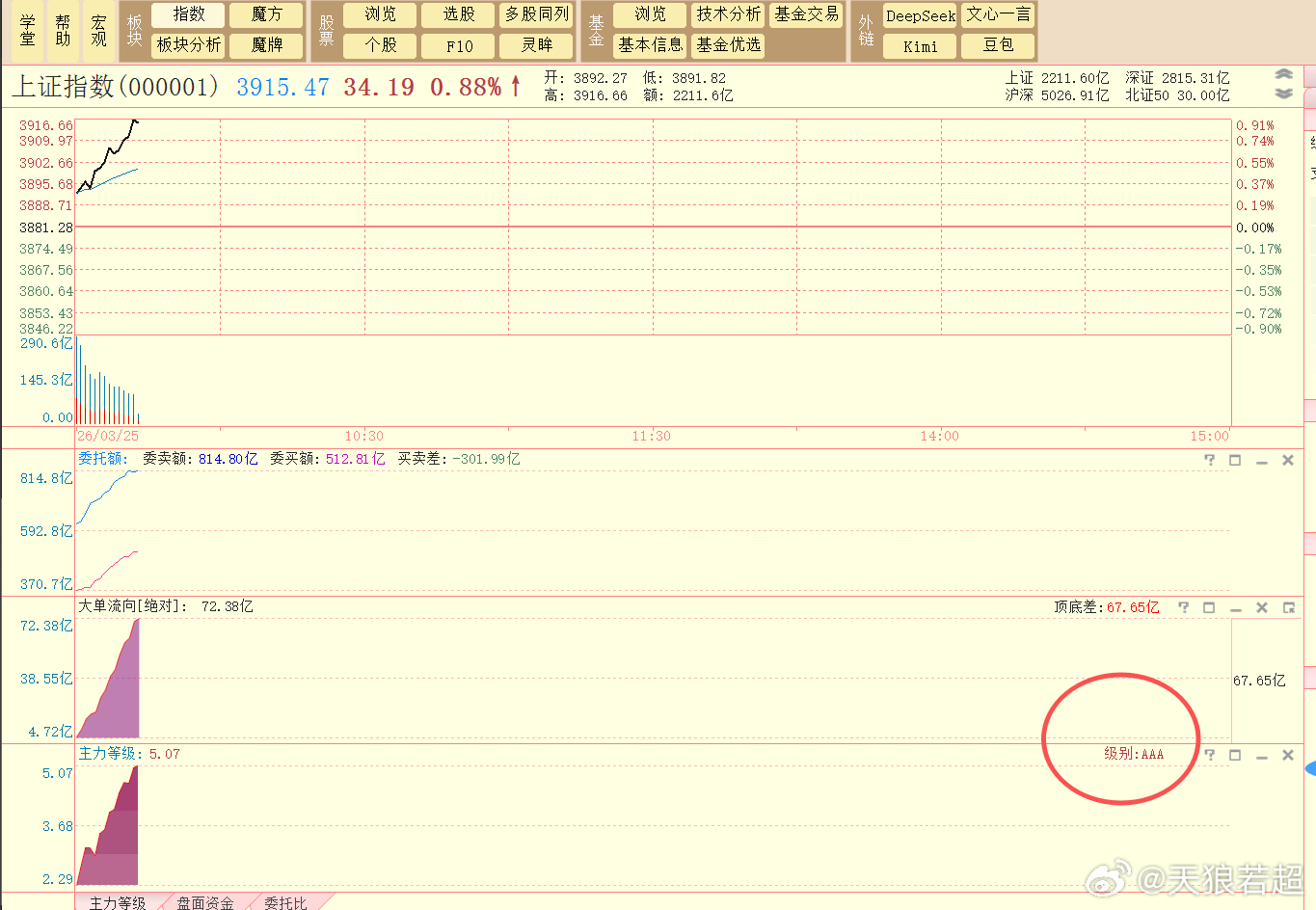Collapse header with double up chevron
The image size is (1316, 910).
tap(1283, 74)
